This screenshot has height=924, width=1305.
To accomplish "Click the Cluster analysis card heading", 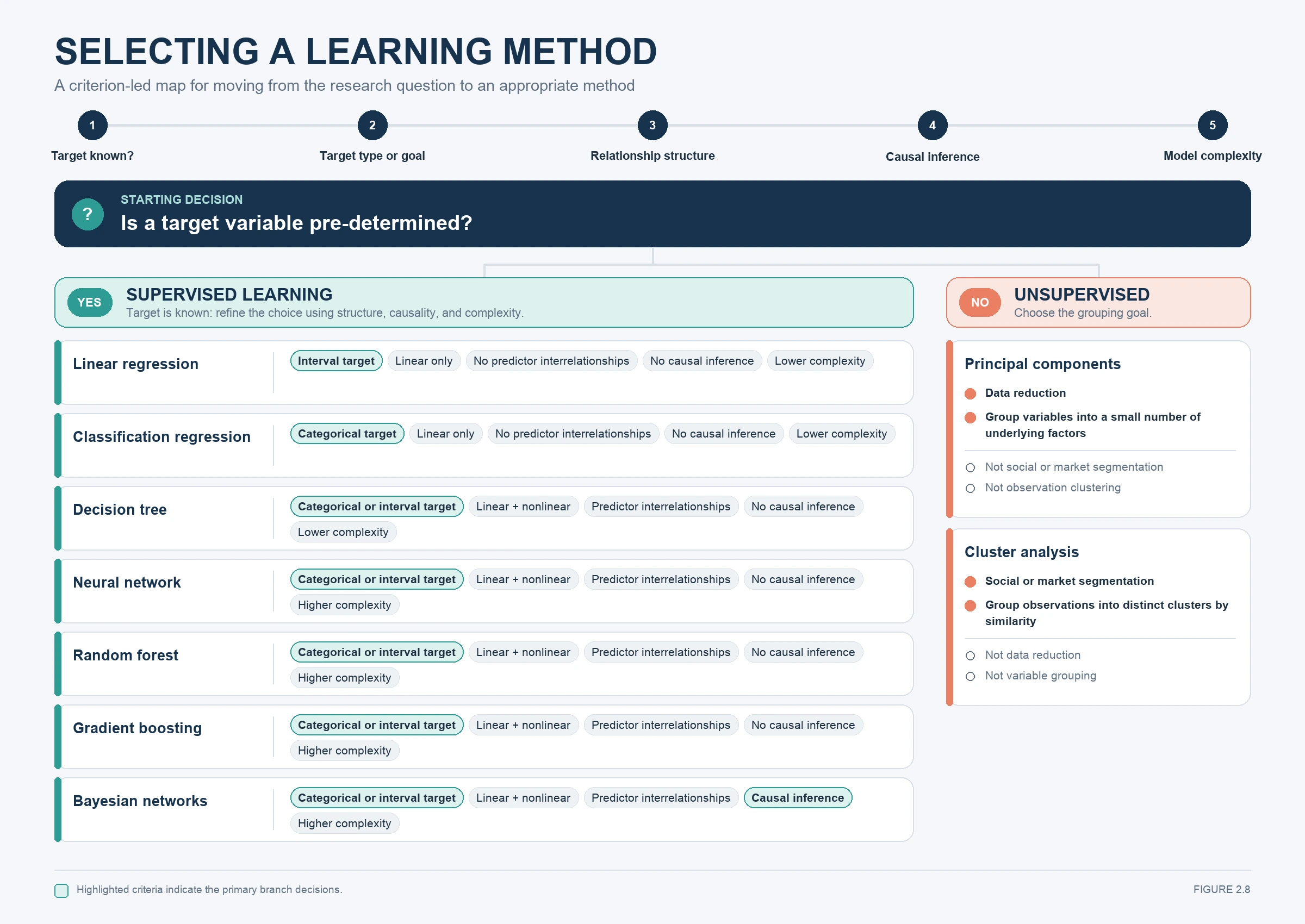I will click(1022, 552).
